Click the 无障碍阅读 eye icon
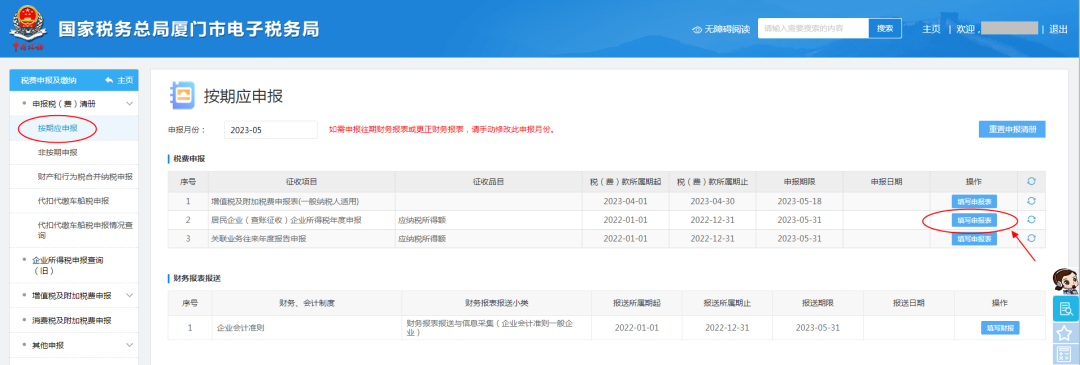The image size is (1080, 365). pos(697,30)
